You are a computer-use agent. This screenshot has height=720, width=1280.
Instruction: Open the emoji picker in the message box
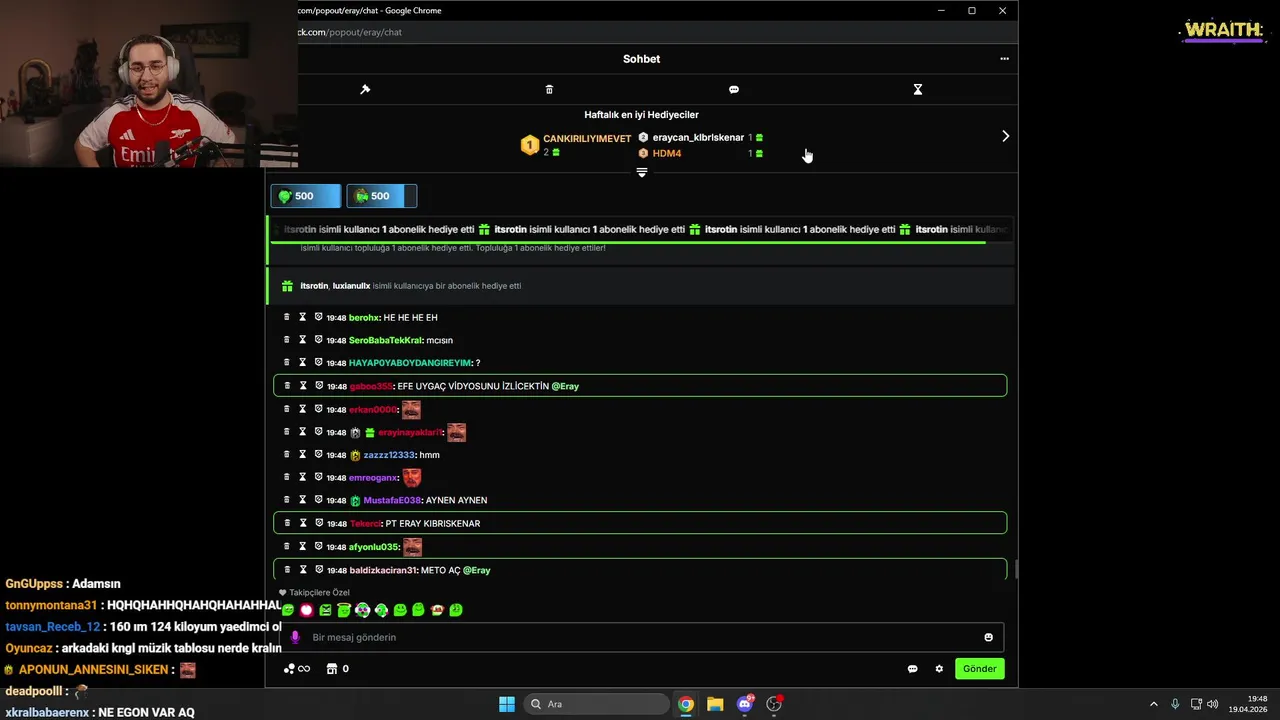point(989,637)
